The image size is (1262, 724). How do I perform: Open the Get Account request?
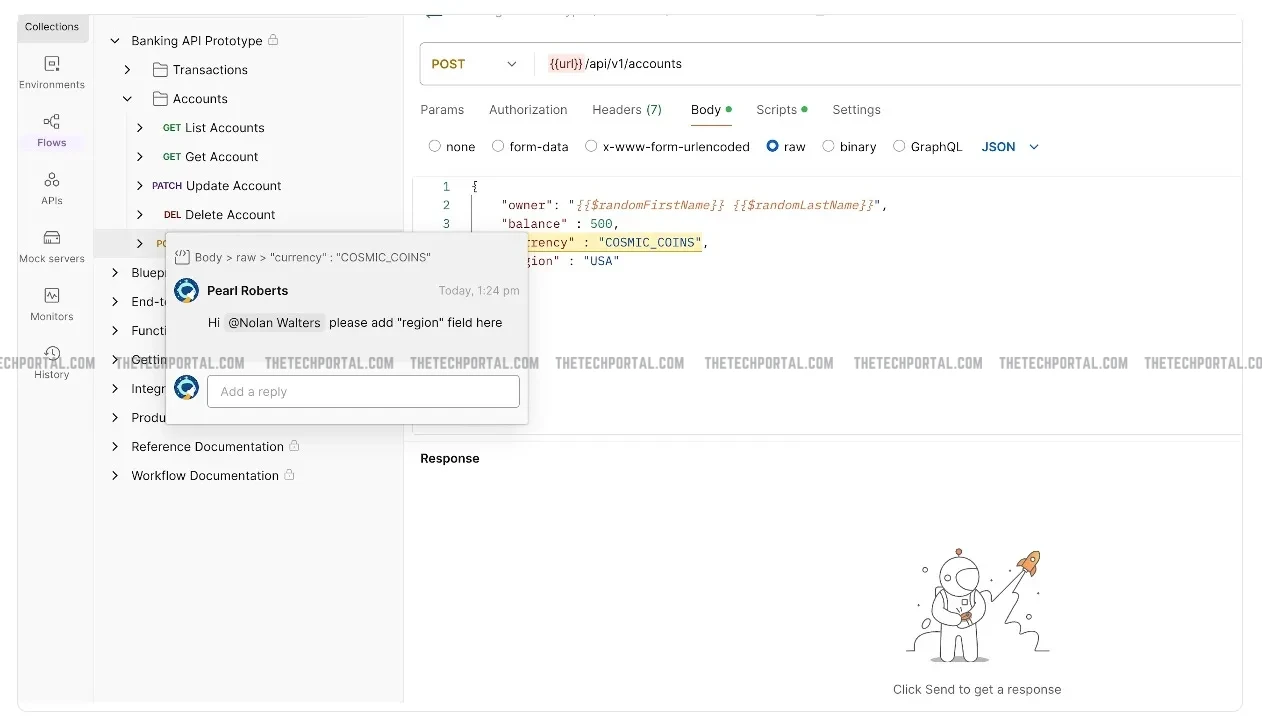(222, 157)
